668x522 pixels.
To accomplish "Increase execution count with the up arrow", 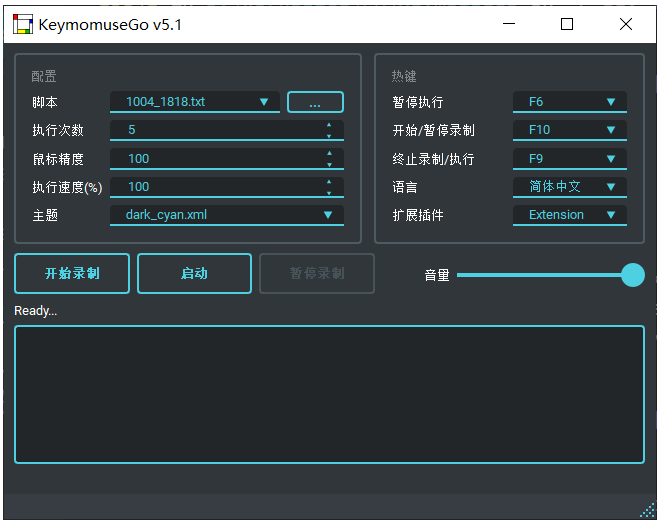I will coord(329,125).
